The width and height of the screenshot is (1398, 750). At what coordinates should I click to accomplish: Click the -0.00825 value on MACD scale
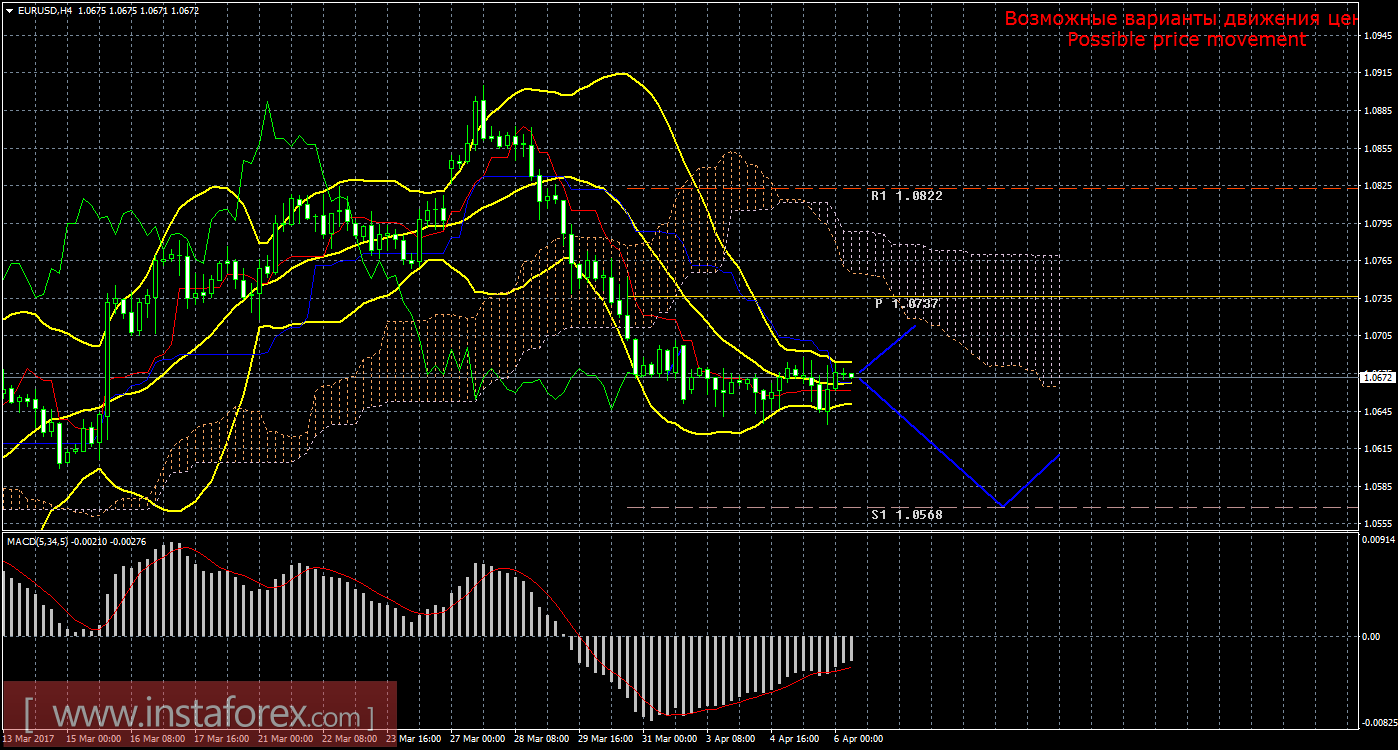click(1377, 721)
